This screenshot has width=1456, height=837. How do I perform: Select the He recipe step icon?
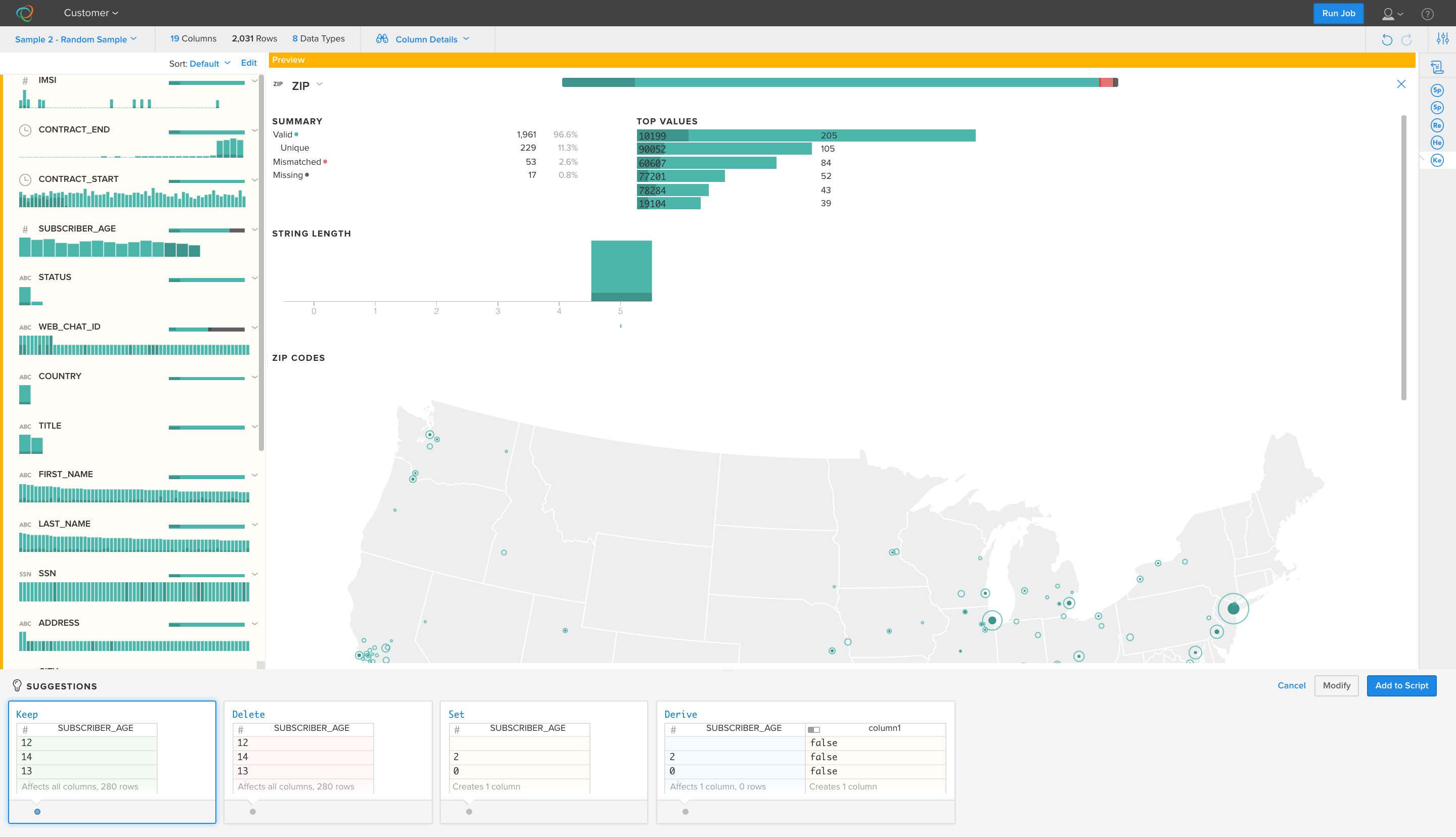tap(1437, 143)
